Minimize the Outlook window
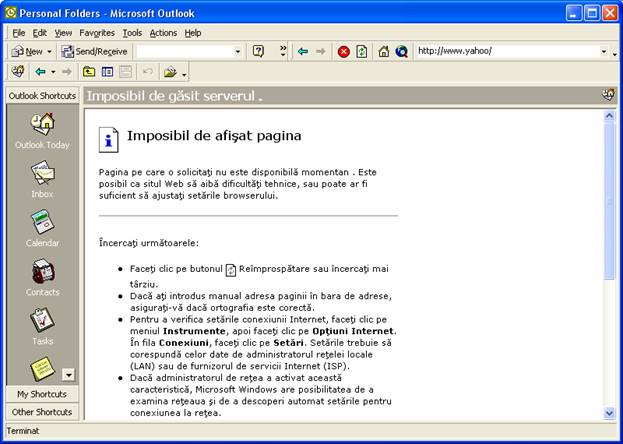The height and width of the screenshot is (444, 623). [x=573, y=14]
